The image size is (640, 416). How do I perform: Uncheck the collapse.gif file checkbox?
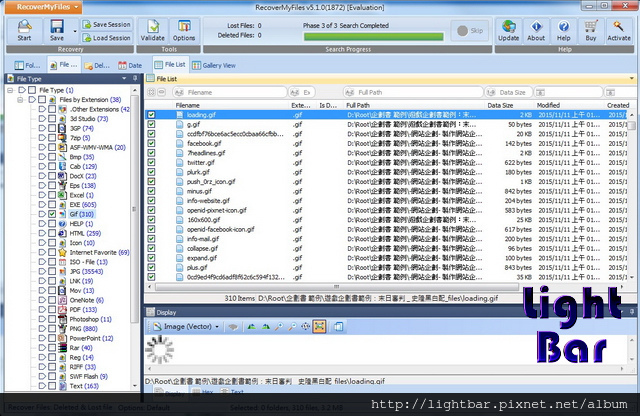(151, 248)
